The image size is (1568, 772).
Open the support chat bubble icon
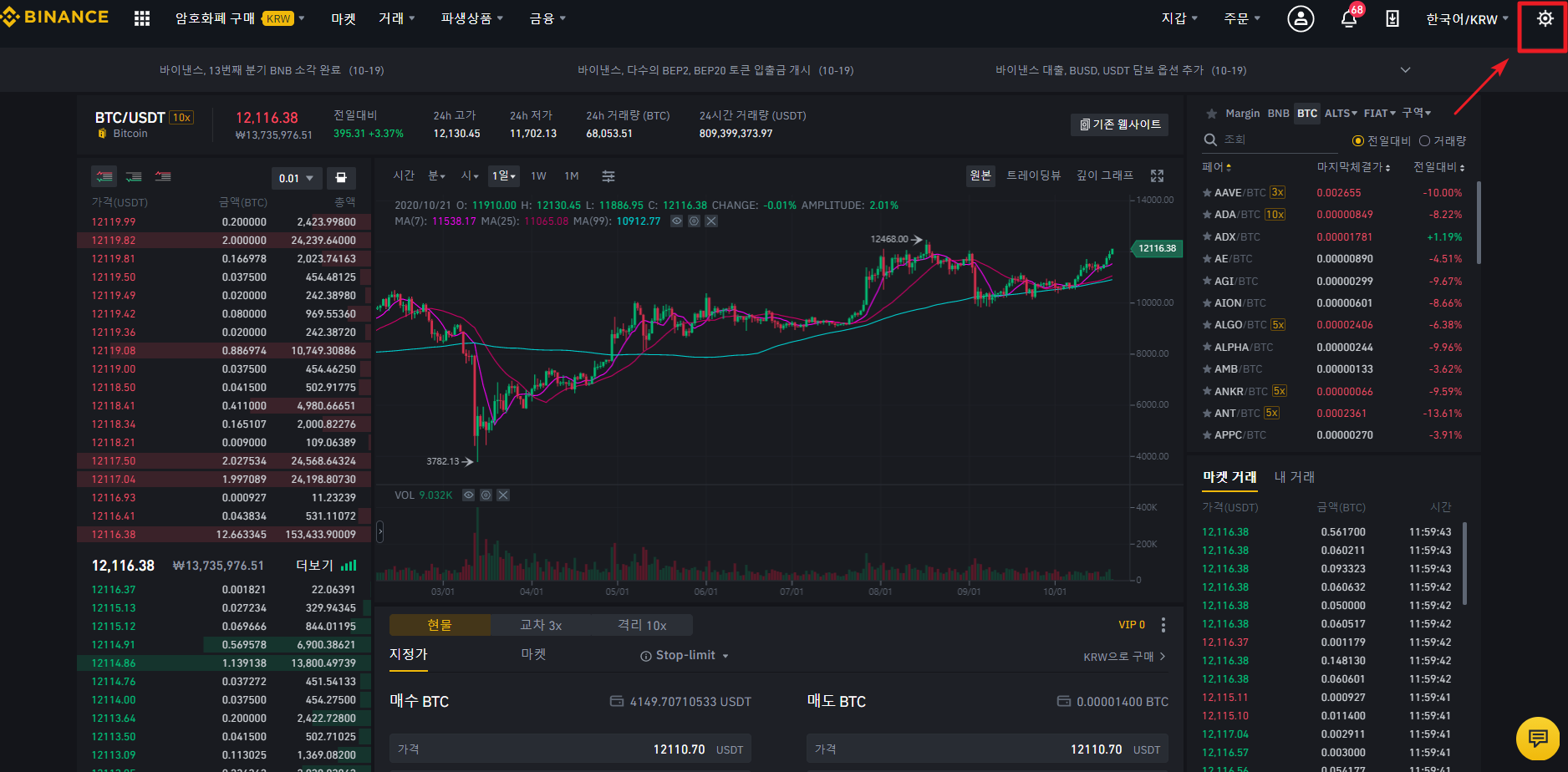point(1538,739)
